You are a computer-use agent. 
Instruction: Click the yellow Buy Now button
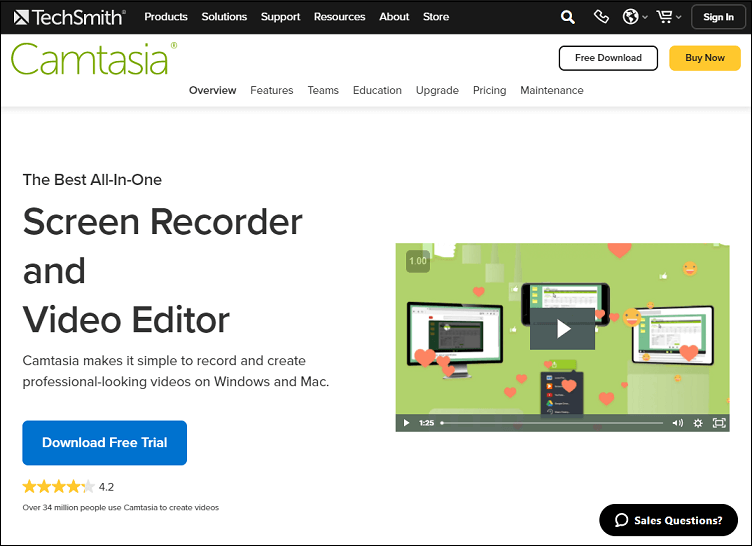(705, 58)
